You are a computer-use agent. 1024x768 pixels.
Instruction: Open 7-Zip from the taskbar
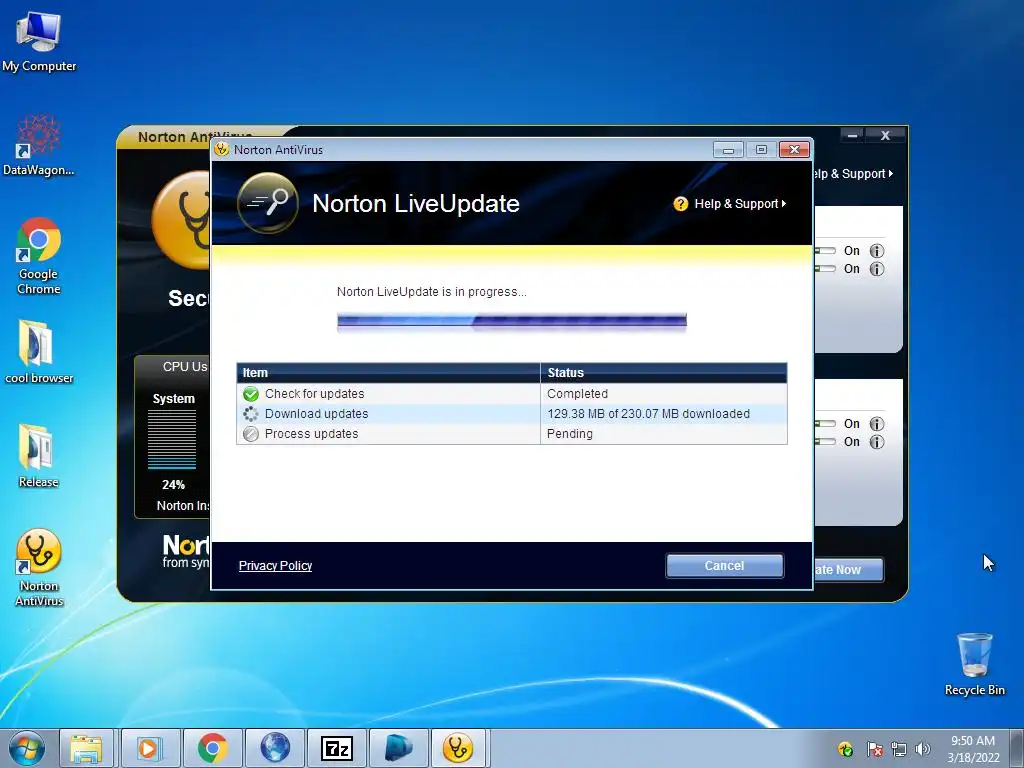(337, 748)
